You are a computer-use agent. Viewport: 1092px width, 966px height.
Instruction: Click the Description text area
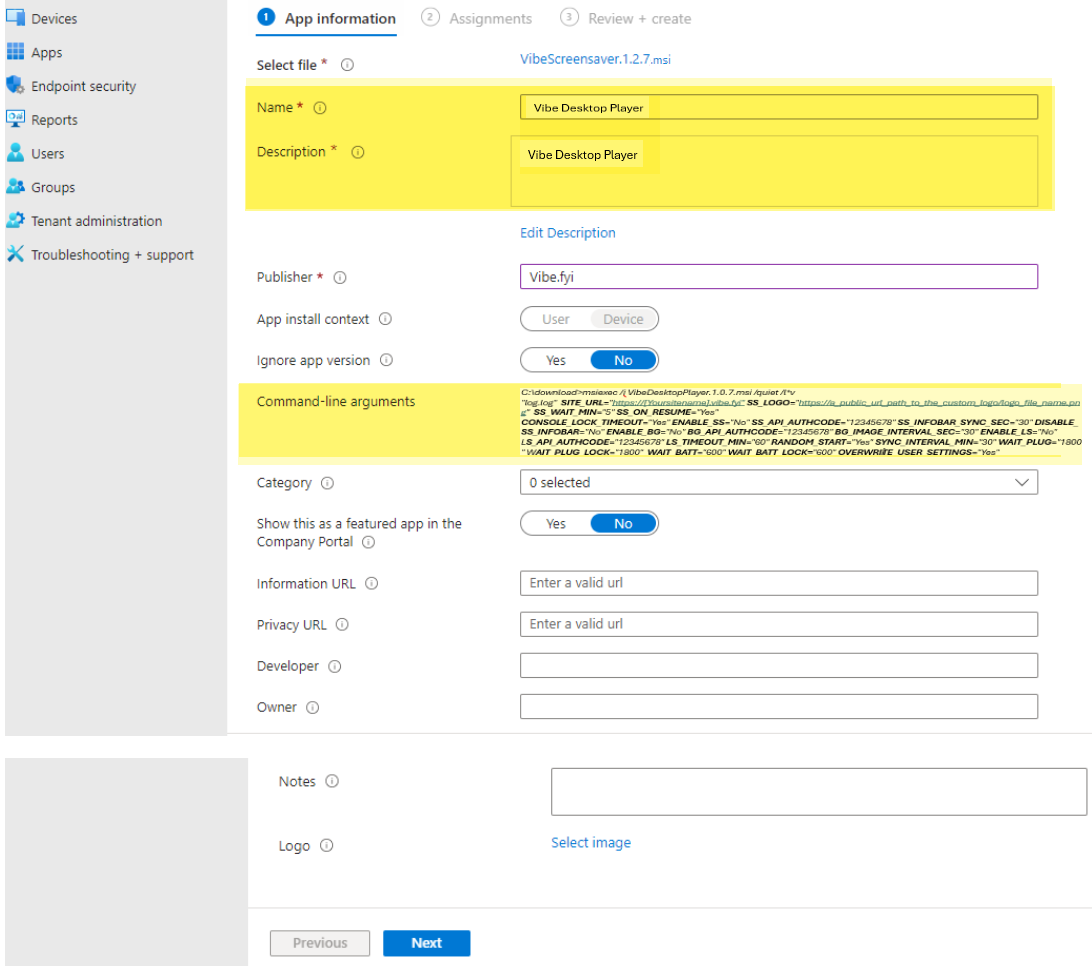tap(774, 171)
